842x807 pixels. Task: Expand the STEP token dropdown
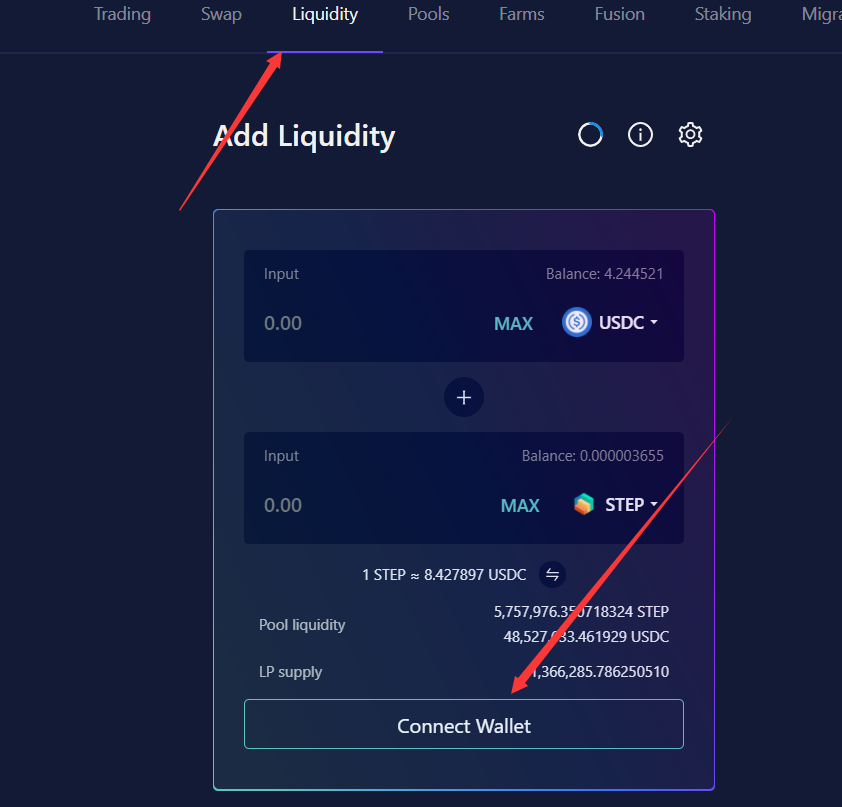click(x=632, y=504)
